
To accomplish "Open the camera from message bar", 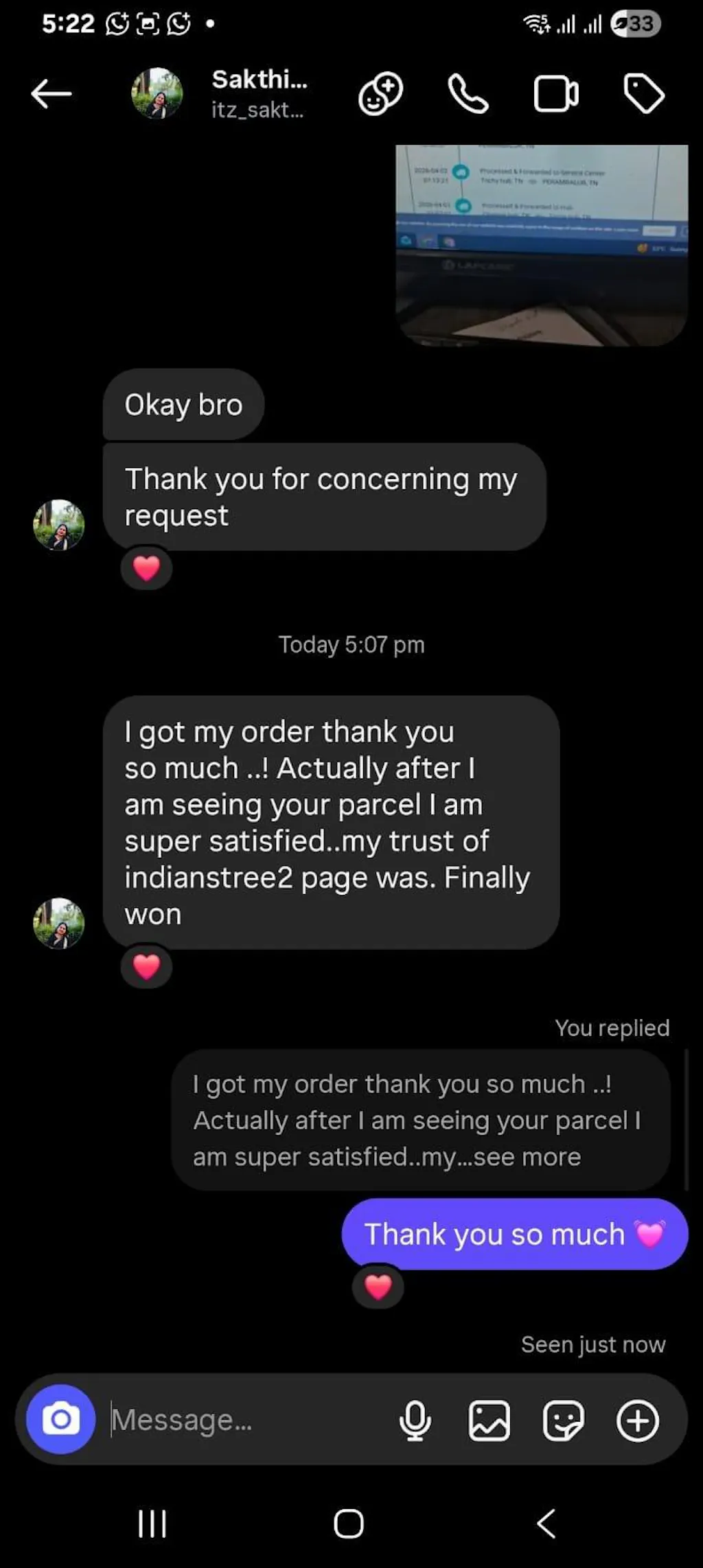I will point(60,1419).
